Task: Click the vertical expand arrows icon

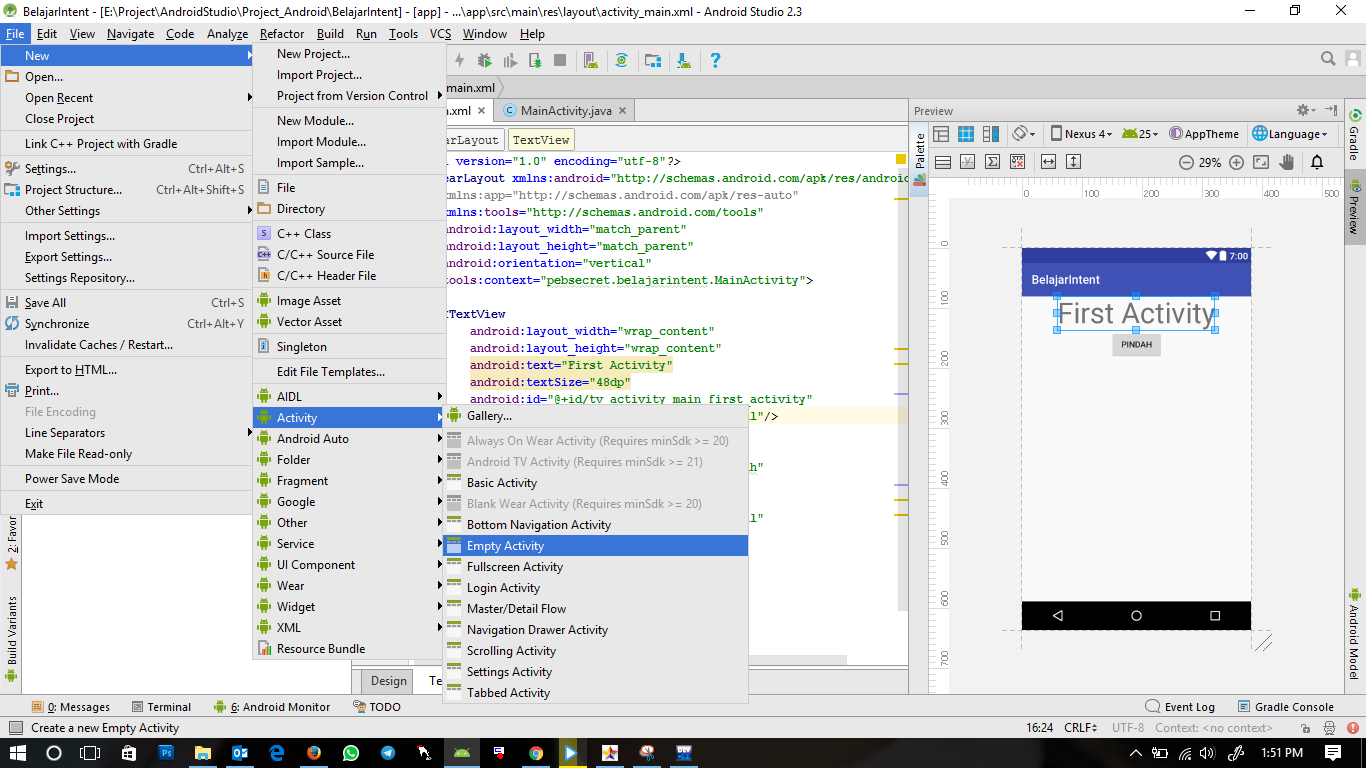Action: 1073,162
